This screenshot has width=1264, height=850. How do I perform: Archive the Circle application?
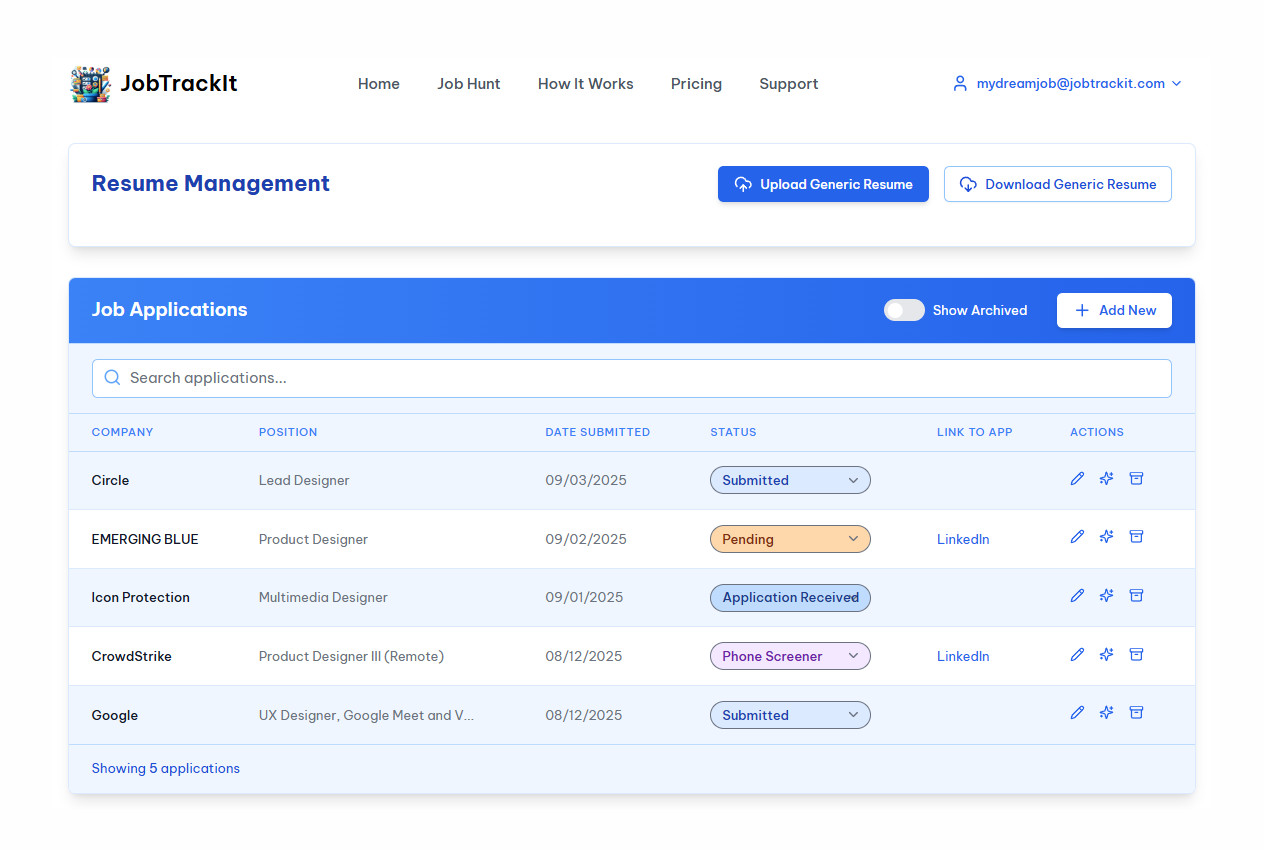pyautogui.click(x=1136, y=478)
